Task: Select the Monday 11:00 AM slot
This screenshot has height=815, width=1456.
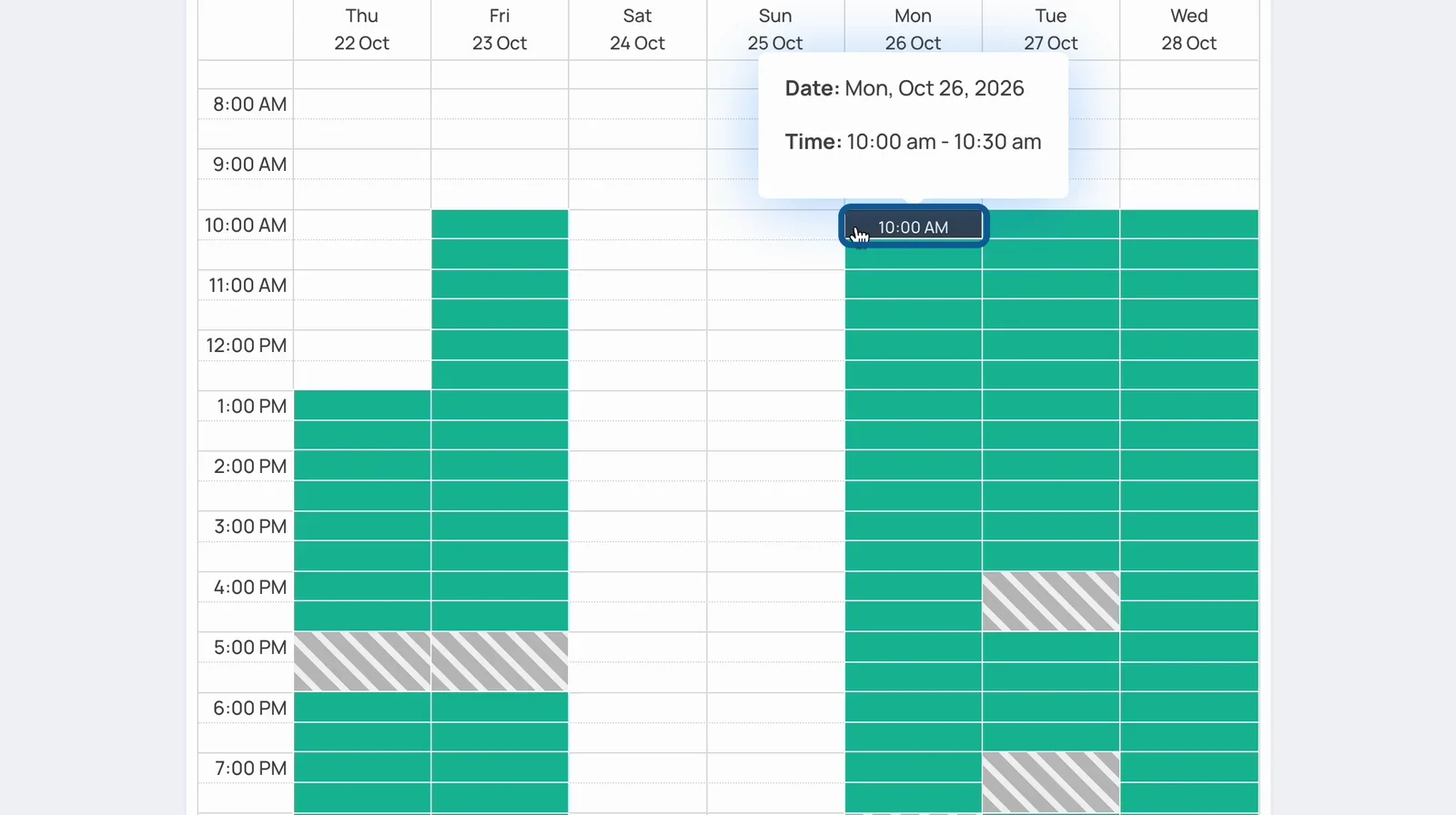Action: point(914,285)
